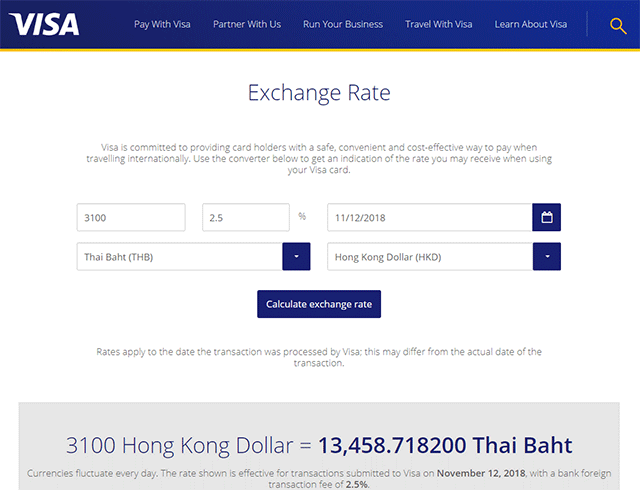640x490 pixels.
Task: Open the Thai Baht (THB) combo box
Action: tap(179, 257)
